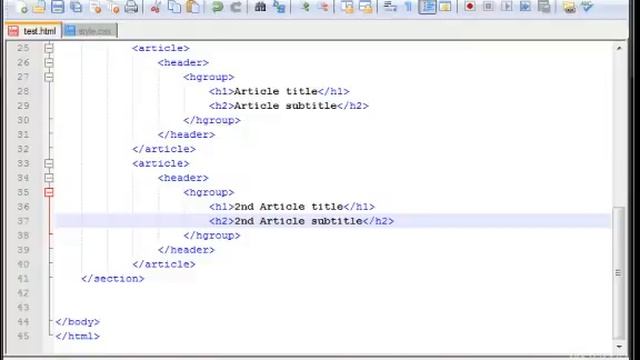Copy the selection using the Copy icon
The image size is (640, 360).
174,7
